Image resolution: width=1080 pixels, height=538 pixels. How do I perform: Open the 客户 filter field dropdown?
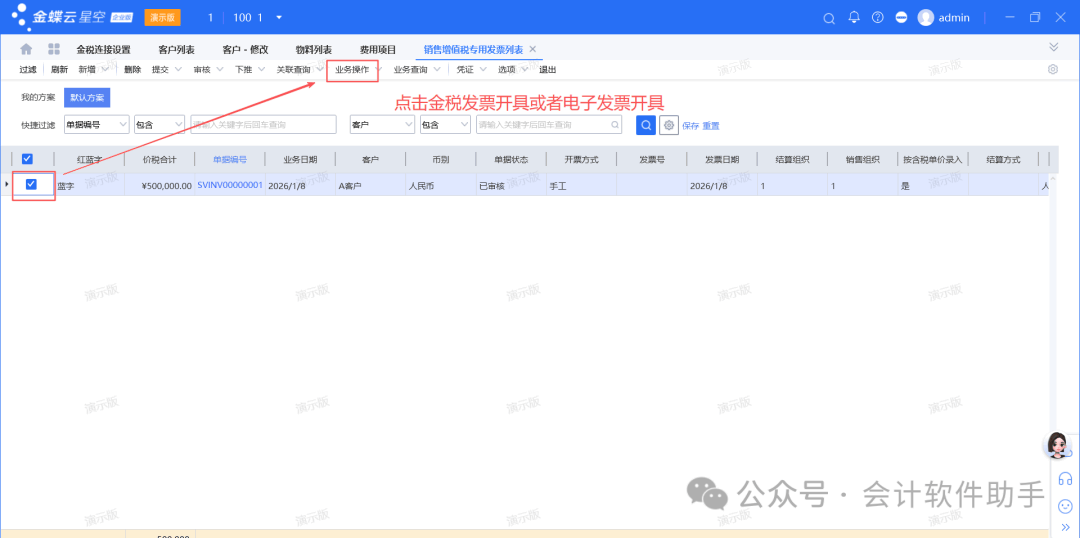tap(408, 125)
